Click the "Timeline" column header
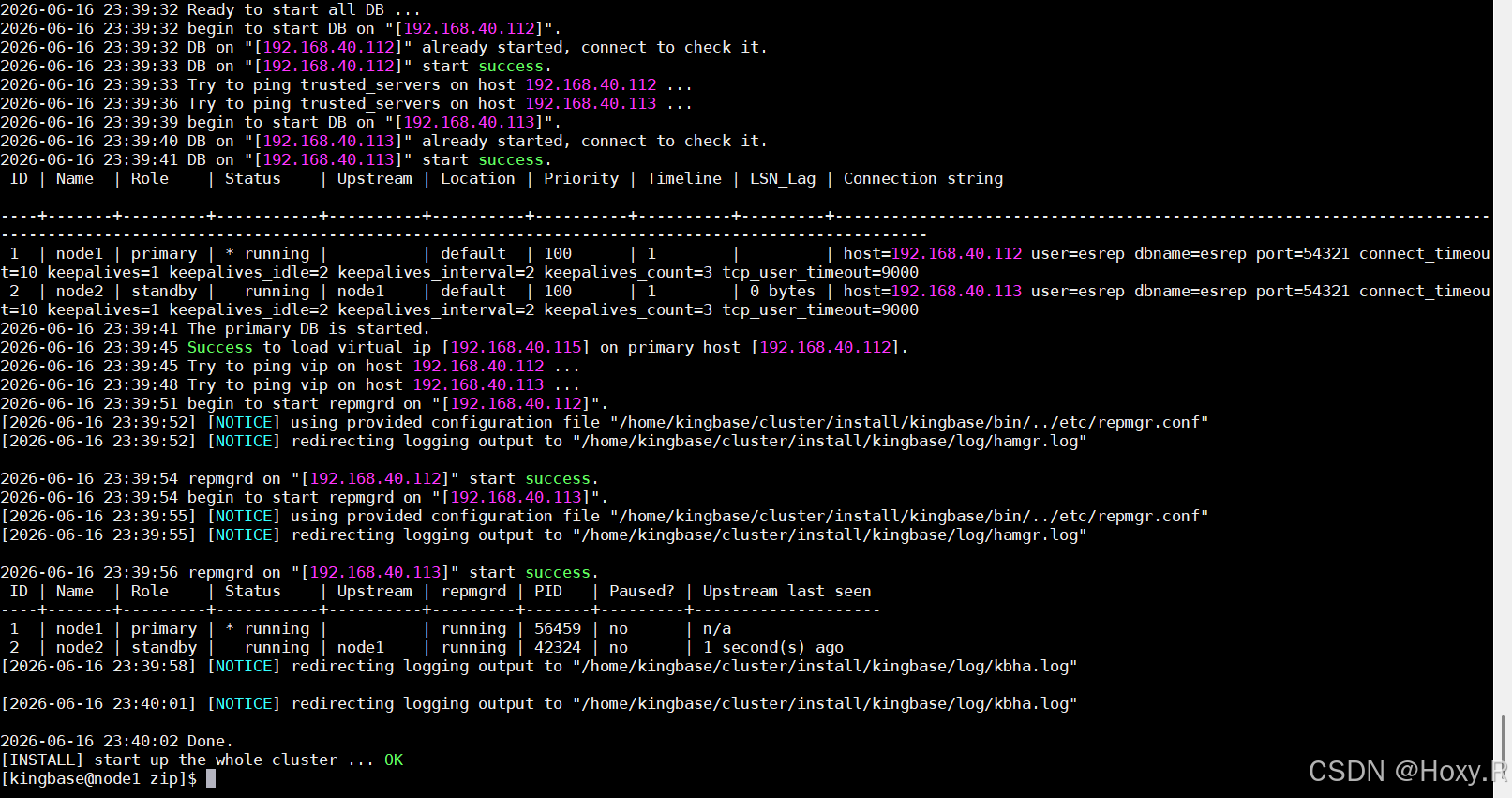 pos(684,178)
